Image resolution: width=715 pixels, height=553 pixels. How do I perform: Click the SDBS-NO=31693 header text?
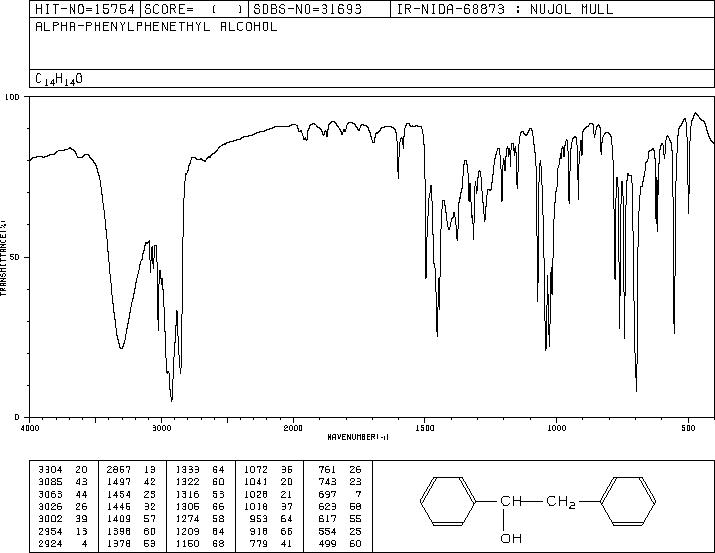tap(307, 9)
